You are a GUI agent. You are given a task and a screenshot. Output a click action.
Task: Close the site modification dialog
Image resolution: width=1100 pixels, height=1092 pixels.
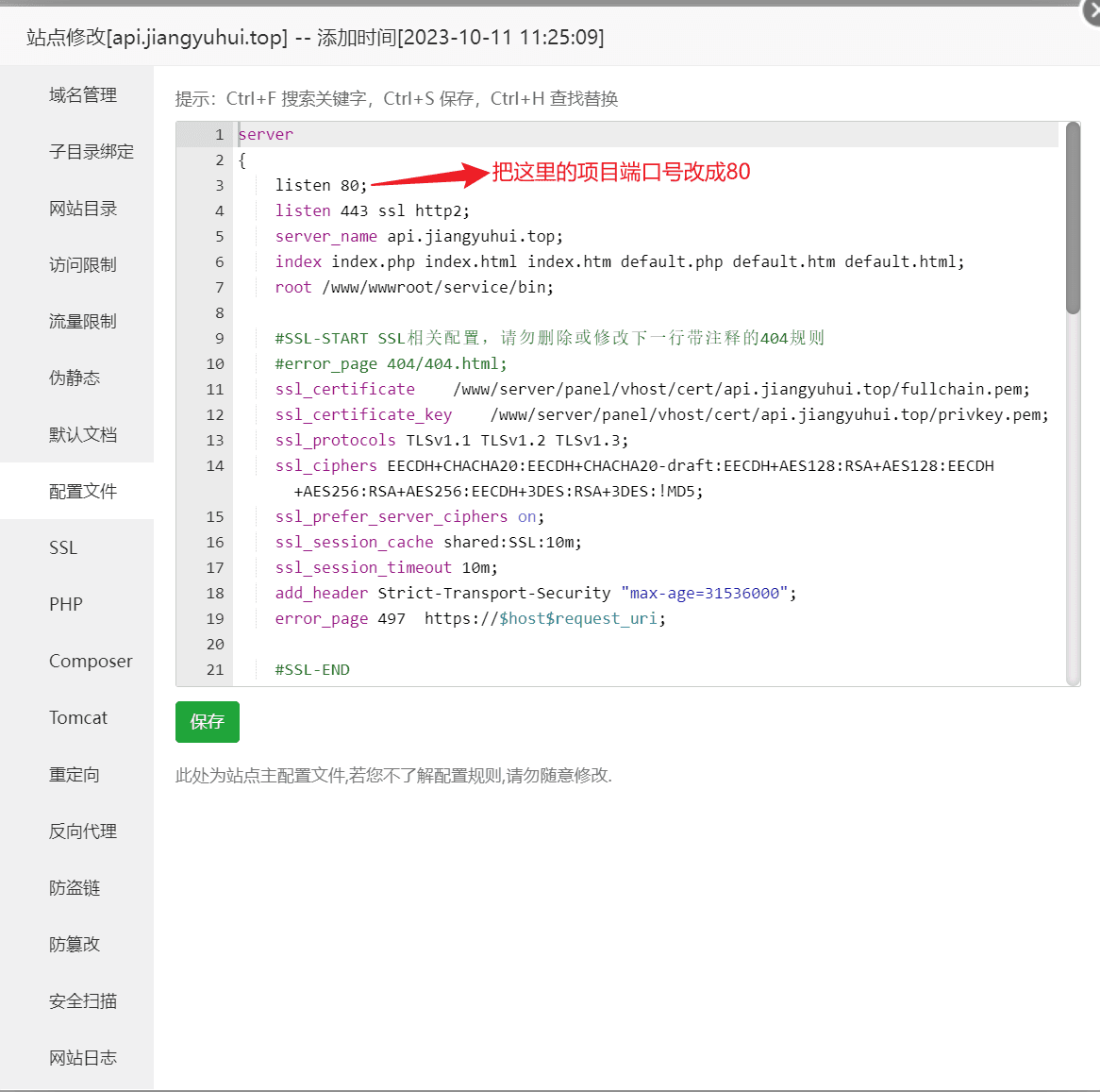(x=1092, y=9)
